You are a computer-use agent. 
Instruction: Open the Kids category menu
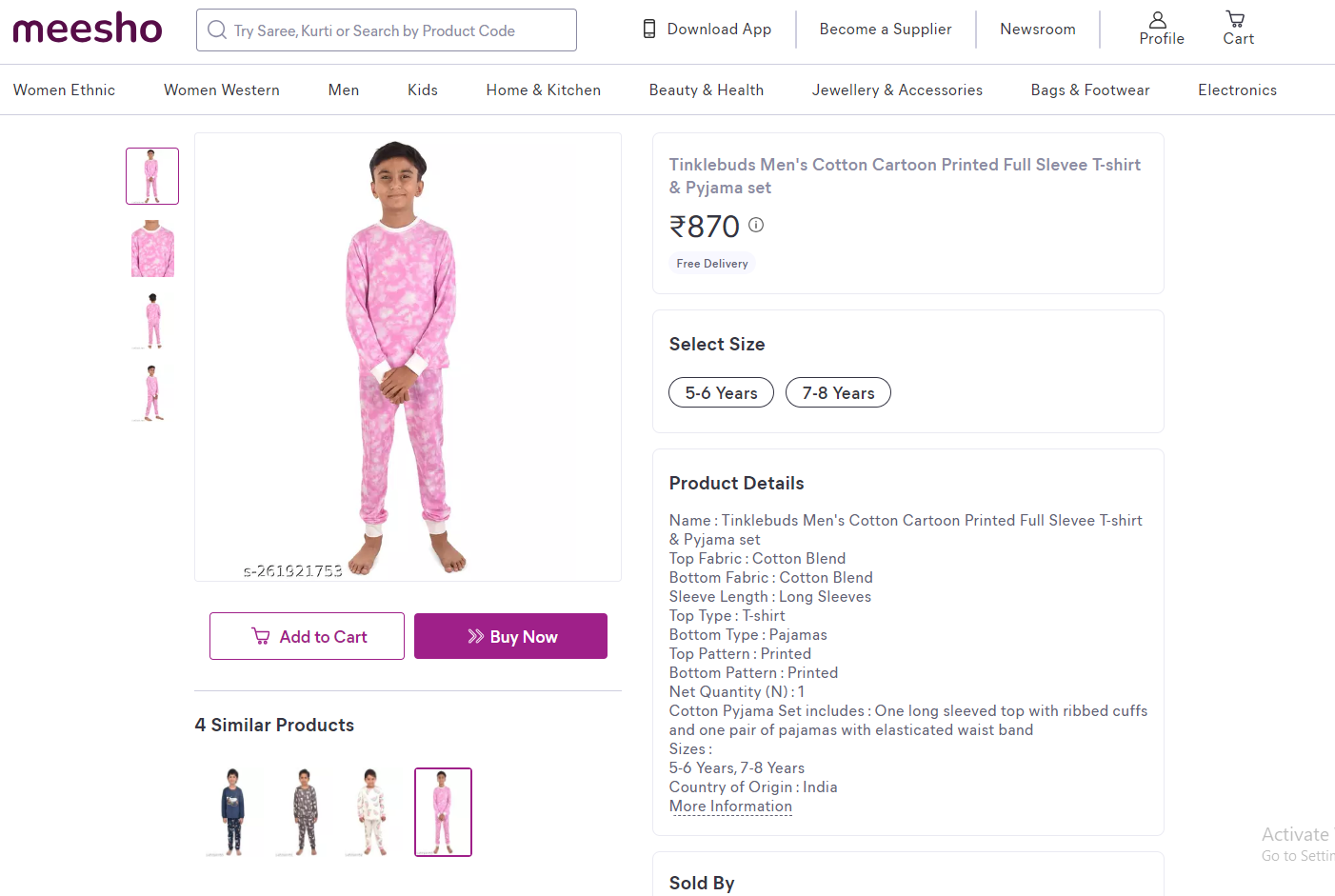click(x=423, y=90)
